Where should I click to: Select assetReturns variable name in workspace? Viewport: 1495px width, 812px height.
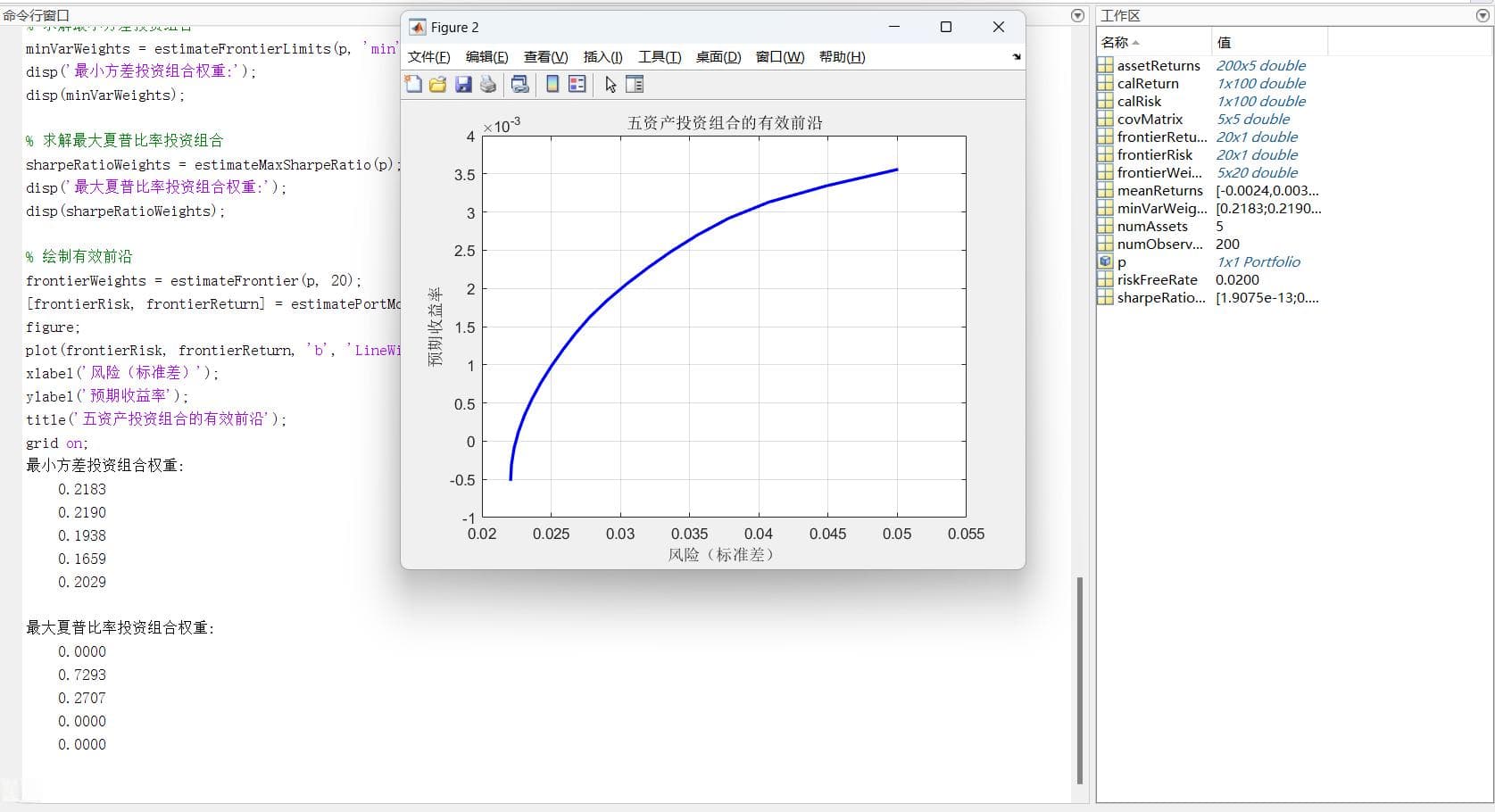[1159, 65]
